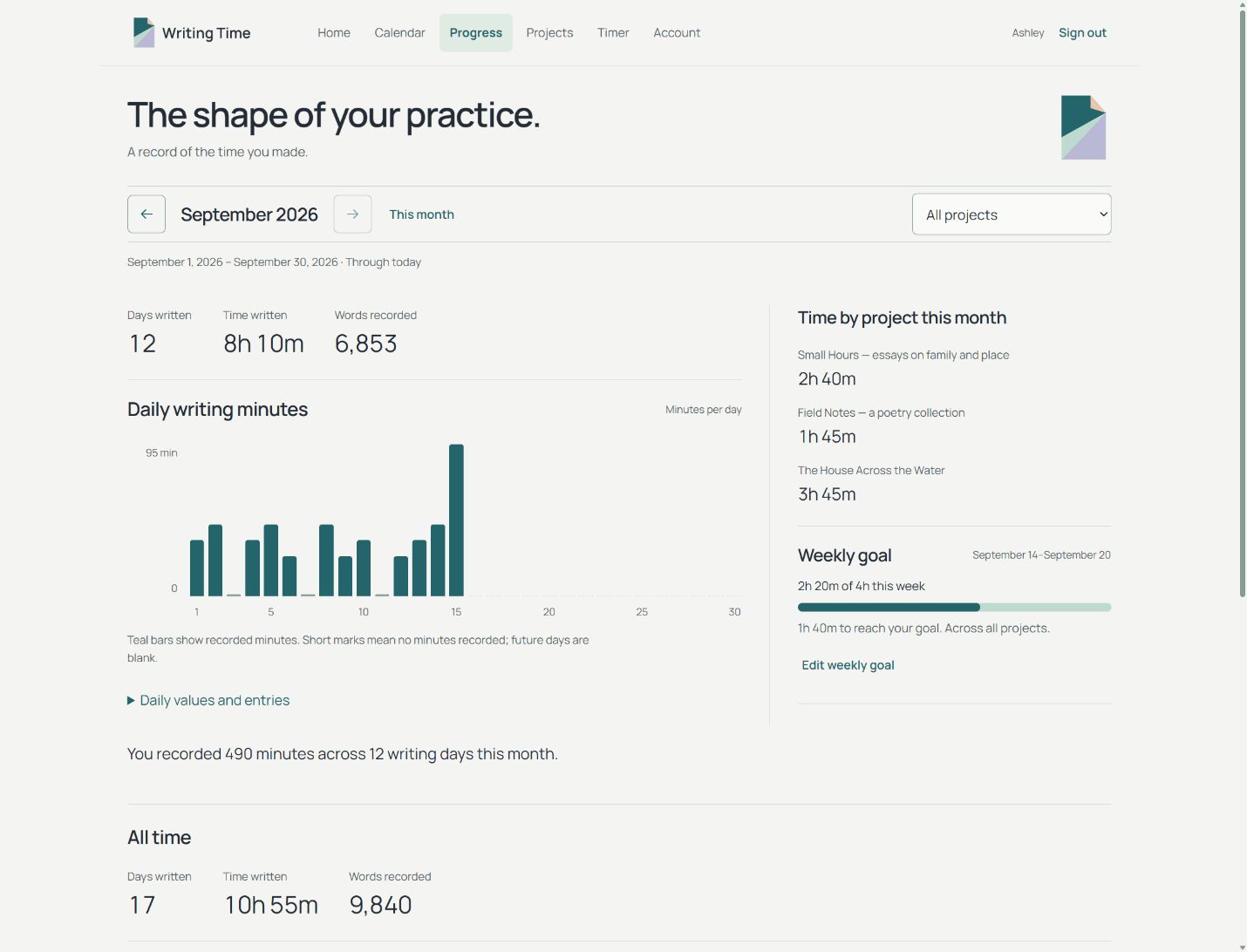
Task: Open the All projects dropdown
Action: tap(1012, 214)
